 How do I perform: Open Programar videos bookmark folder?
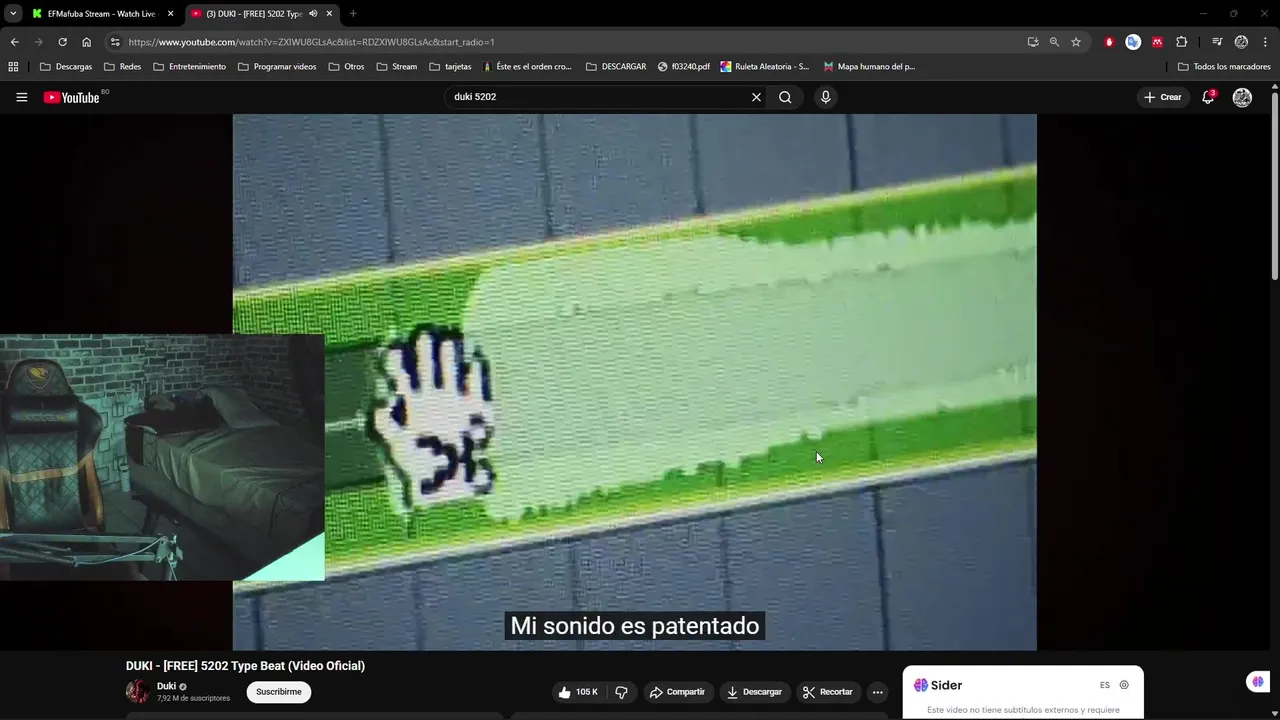[277, 67]
